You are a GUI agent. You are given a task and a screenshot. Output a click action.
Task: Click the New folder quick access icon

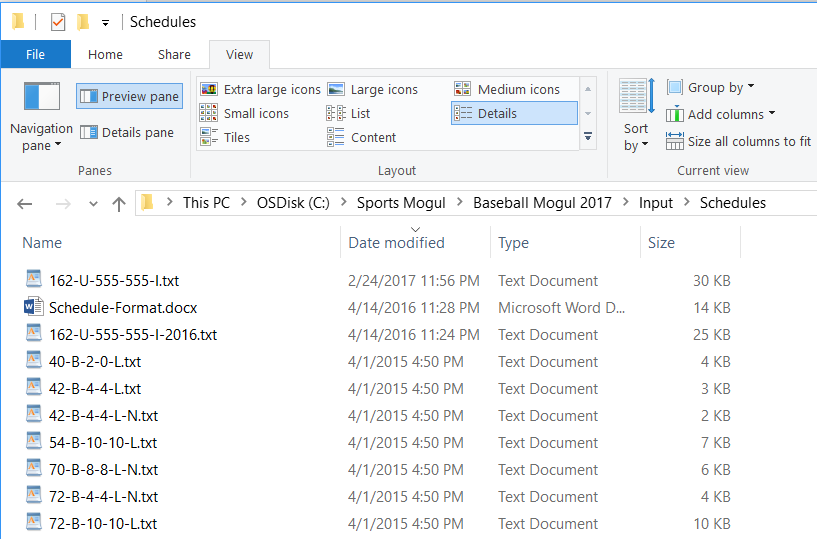[82, 22]
